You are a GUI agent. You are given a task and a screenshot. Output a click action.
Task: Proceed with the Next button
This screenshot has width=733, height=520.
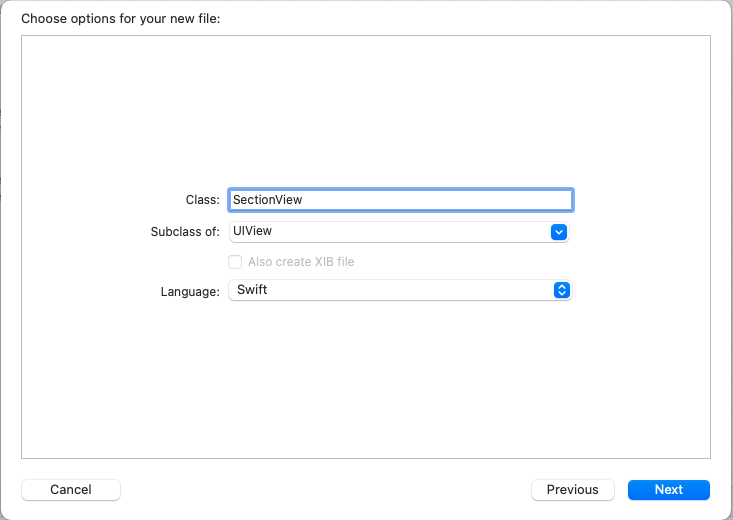point(668,490)
